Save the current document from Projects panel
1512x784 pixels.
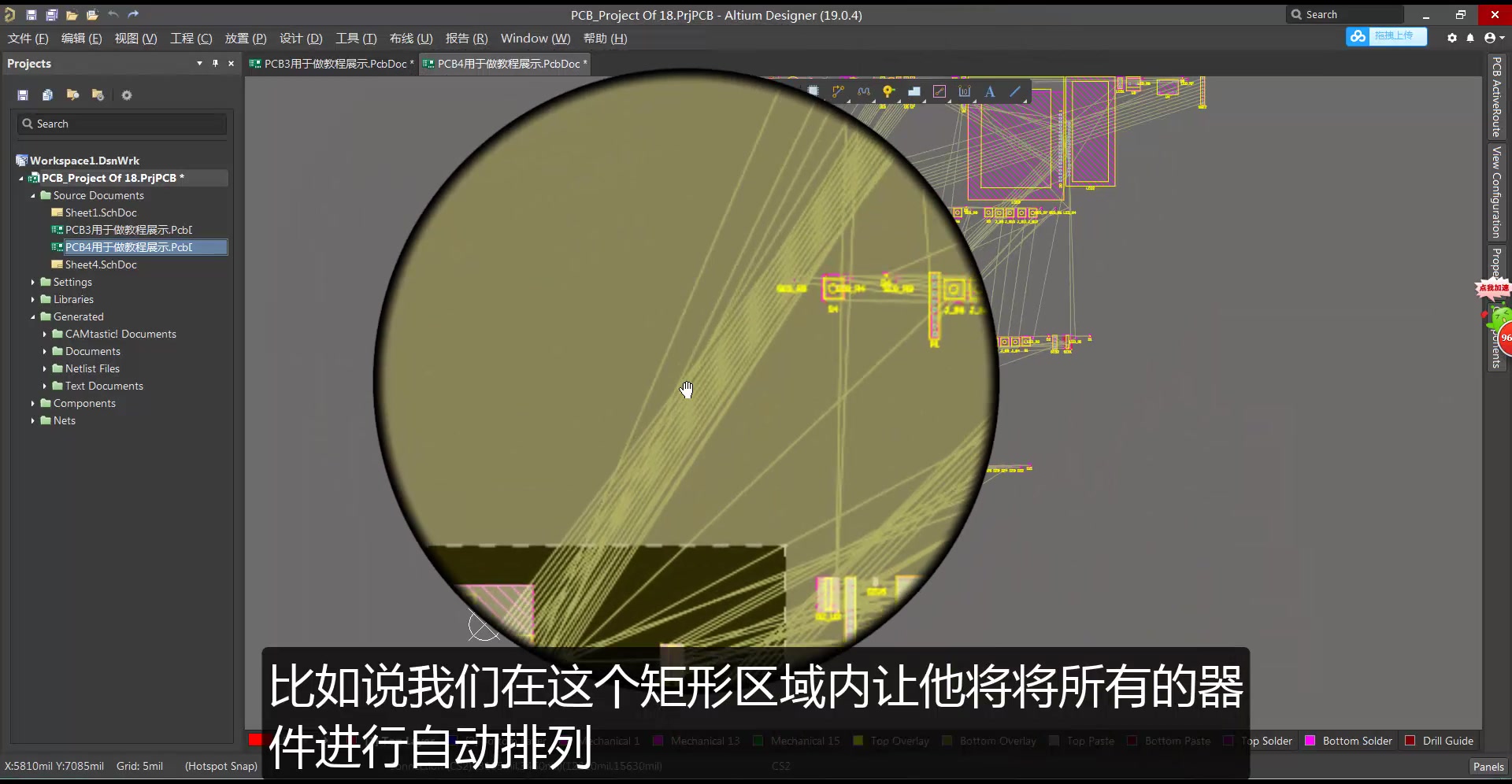[22, 94]
